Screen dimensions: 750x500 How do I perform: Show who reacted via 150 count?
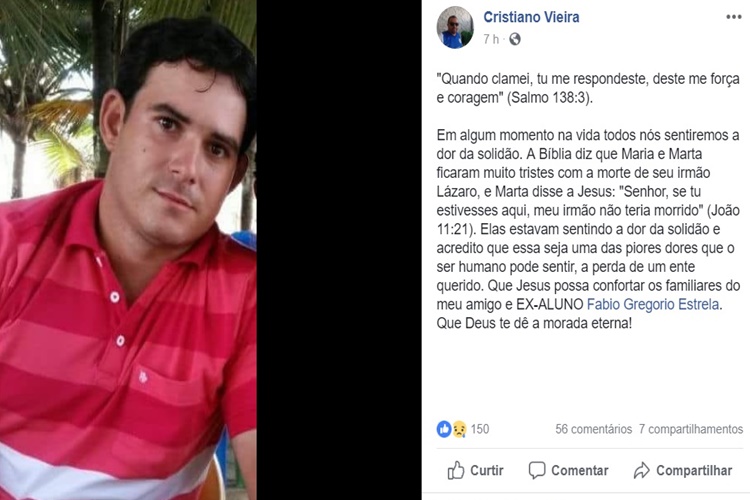(480, 429)
